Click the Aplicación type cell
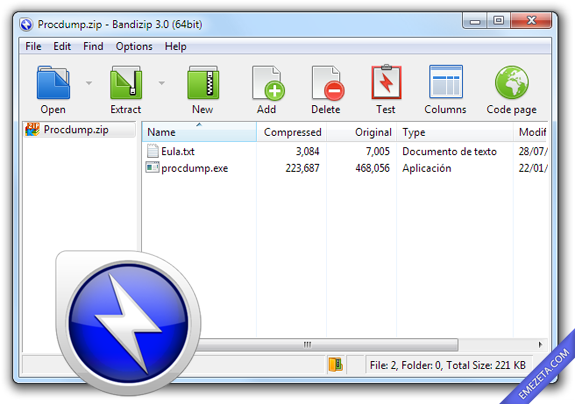Viewport: 575px width, 404px height. coord(426,168)
